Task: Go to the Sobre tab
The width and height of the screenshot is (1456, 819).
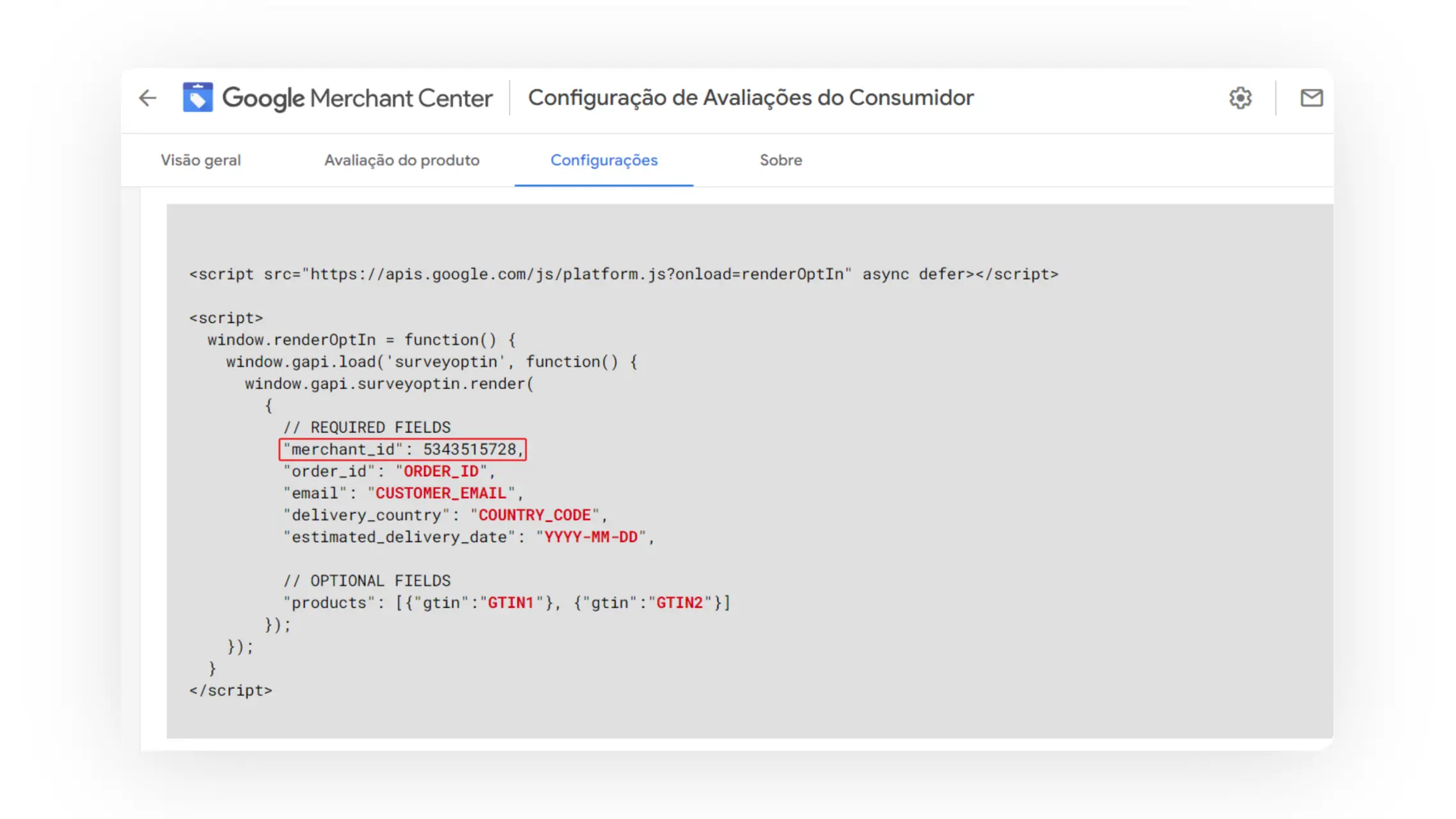Action: pos(781,160)
